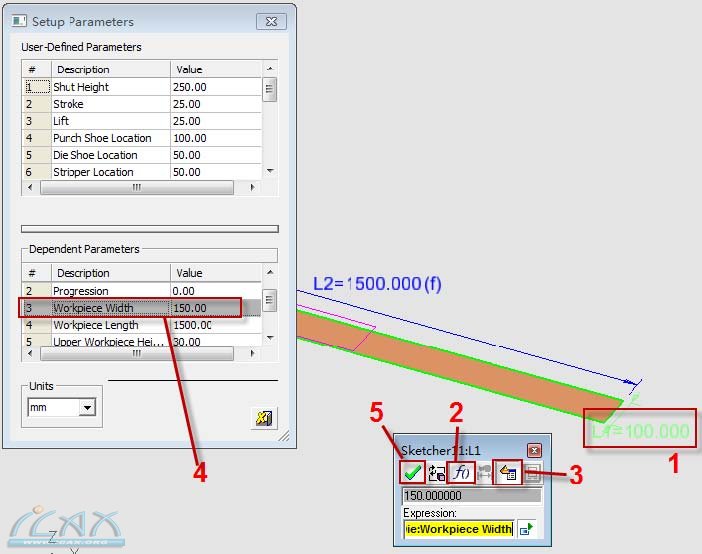The width and height of the screenshot is (702, 554).
Task: Close the Sketcher11:L1 dialog
Action: (534, 450)
